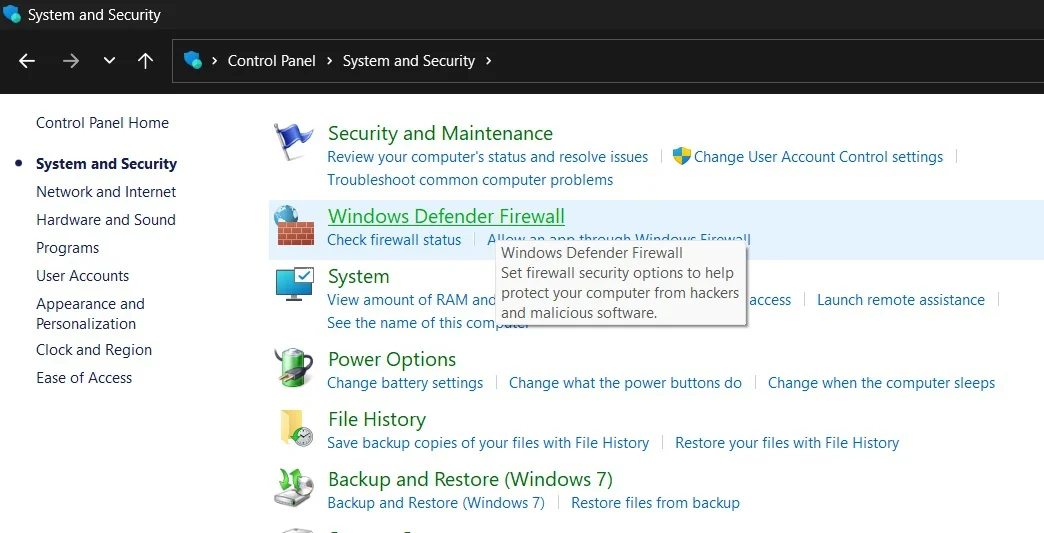The image size is (1044, 533).
Task: Expand chevron after System and Security breadcrumb
Action: point(489,61)
